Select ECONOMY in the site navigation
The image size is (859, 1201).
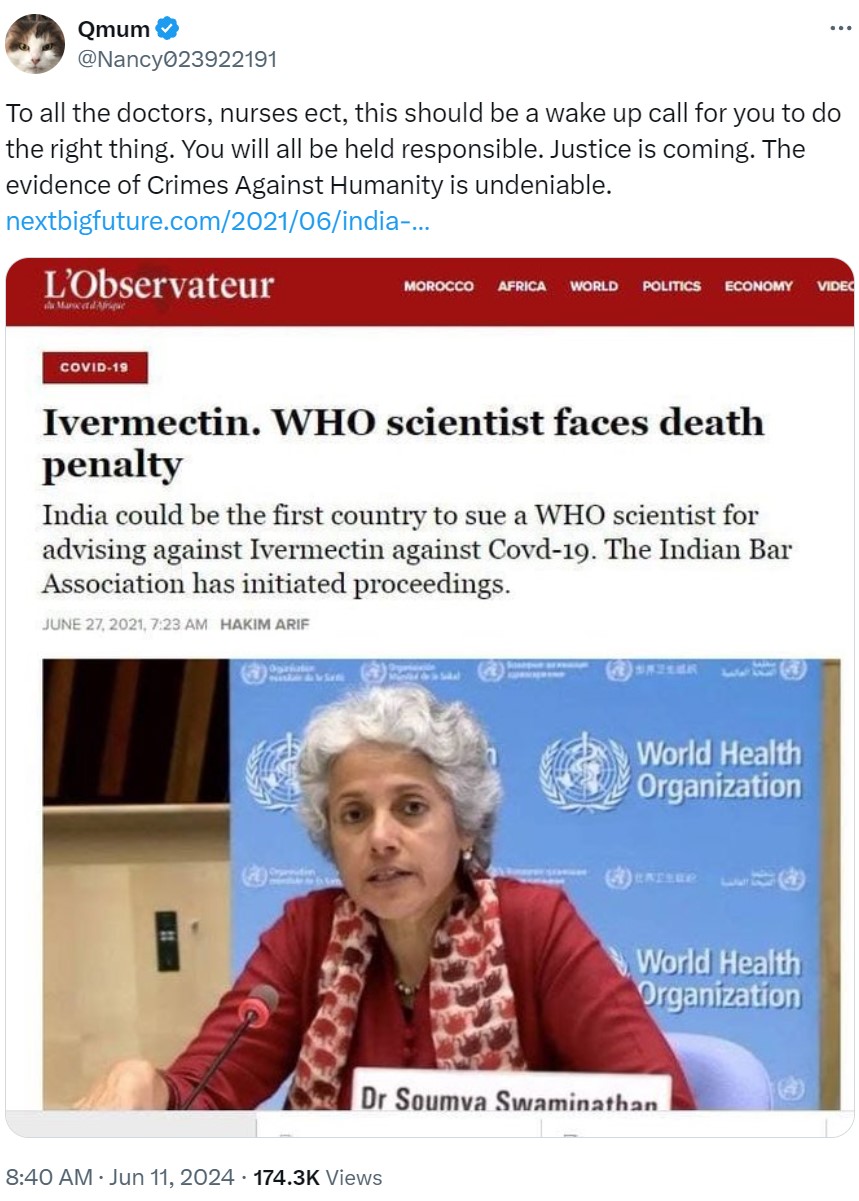(759, 286)
